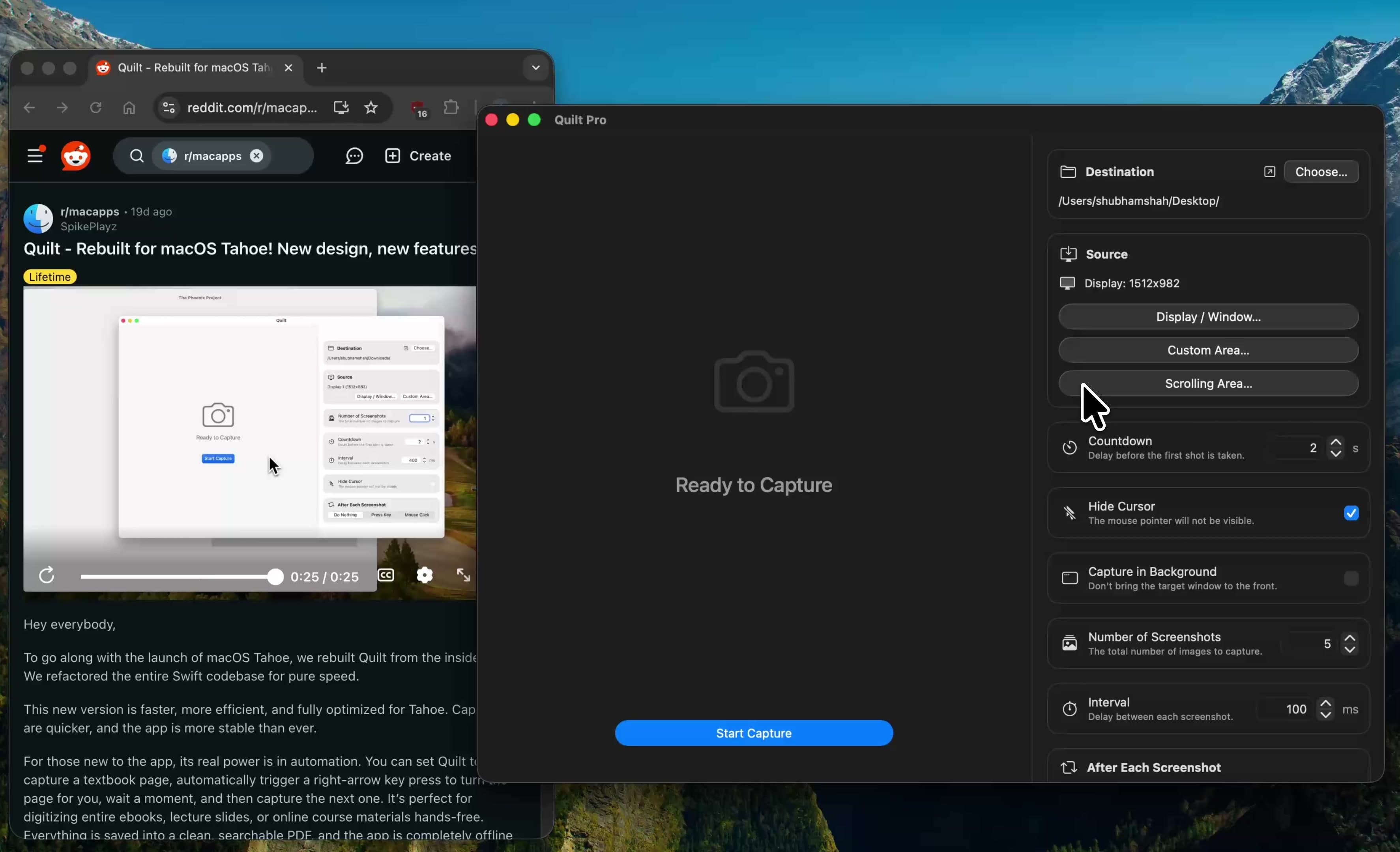Select Display / Window... source button

1208,316
